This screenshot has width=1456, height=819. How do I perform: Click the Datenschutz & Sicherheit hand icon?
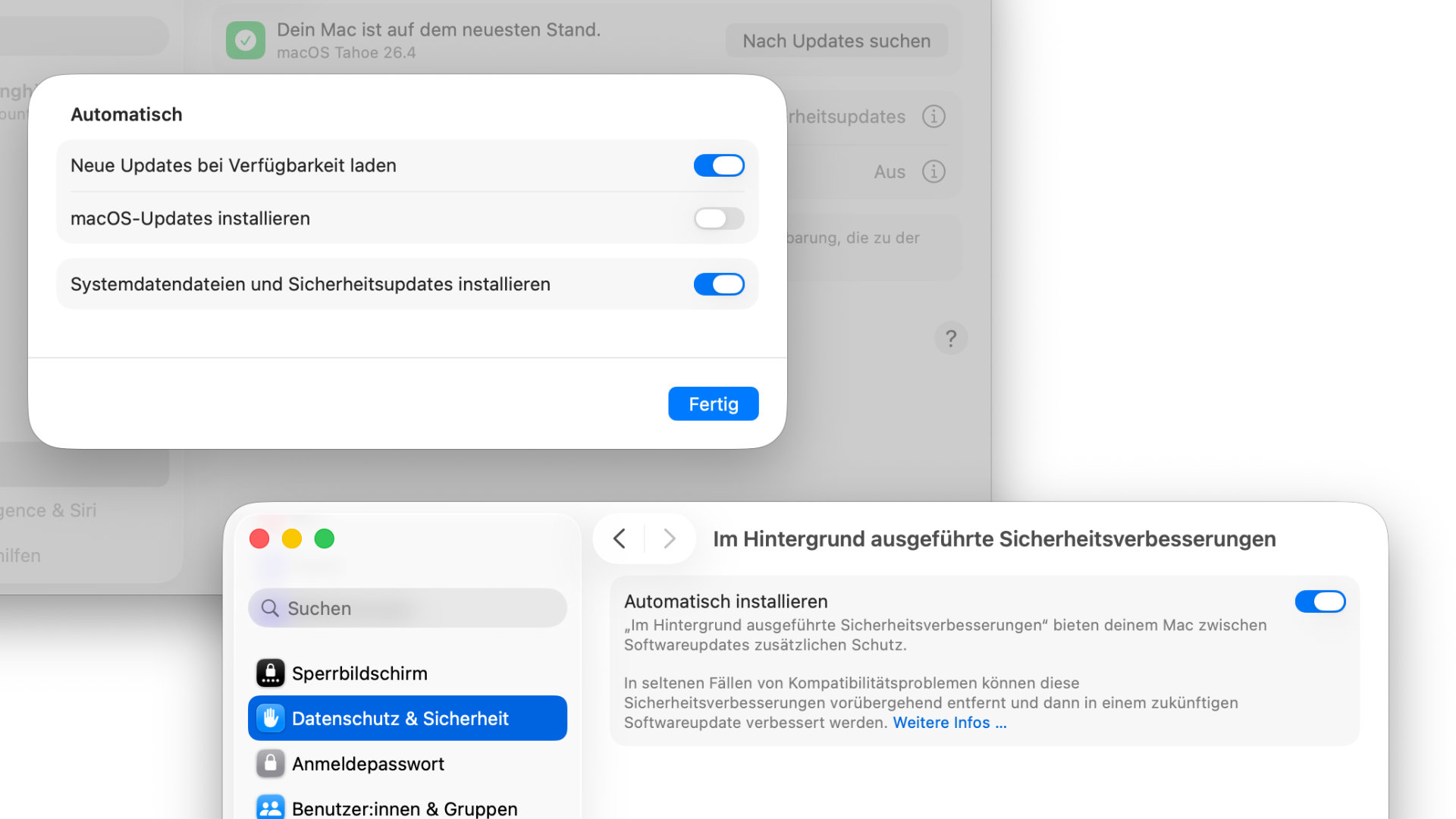click(x=270, y=718)
